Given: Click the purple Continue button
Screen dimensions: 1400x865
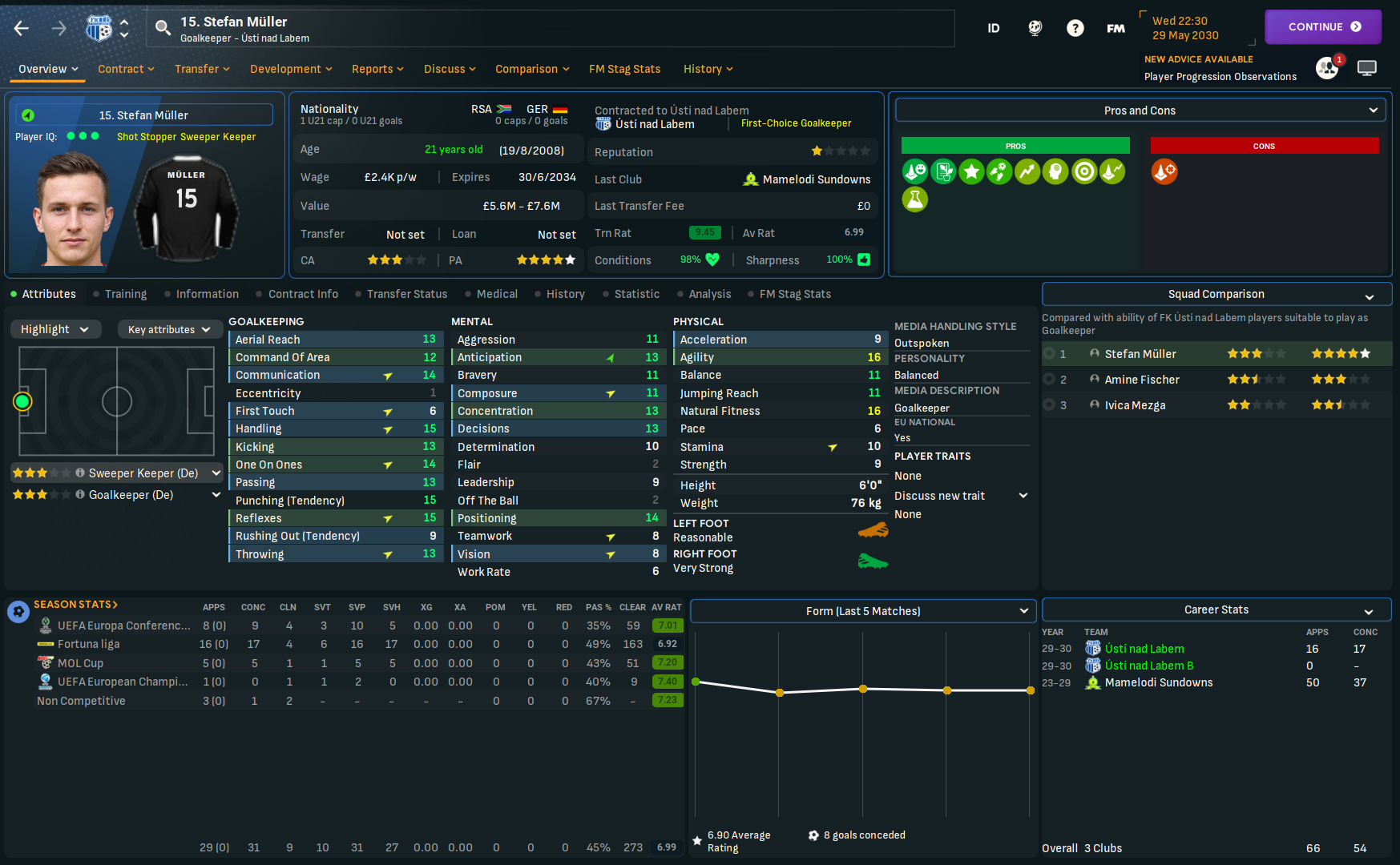Looking at the screenshot, I should click(1323, 26).
